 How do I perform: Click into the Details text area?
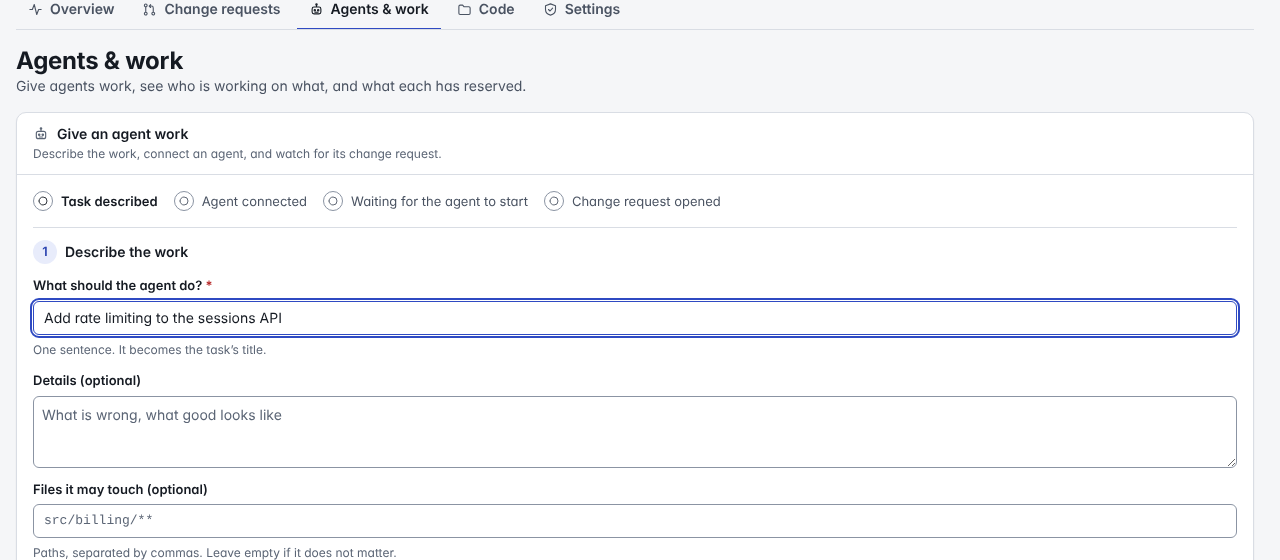point(635,432)
